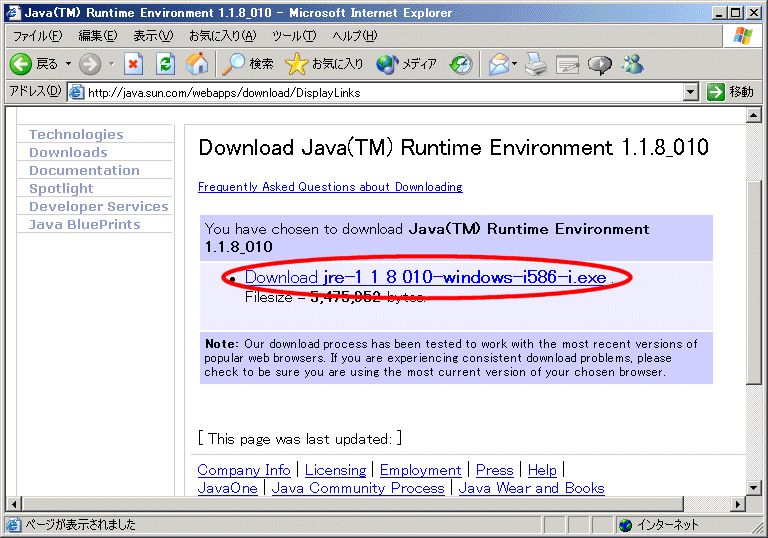Download jre-1_1_8_010-windows-i586-i.exe link
The image size is (768, 538).
point(426,277)
